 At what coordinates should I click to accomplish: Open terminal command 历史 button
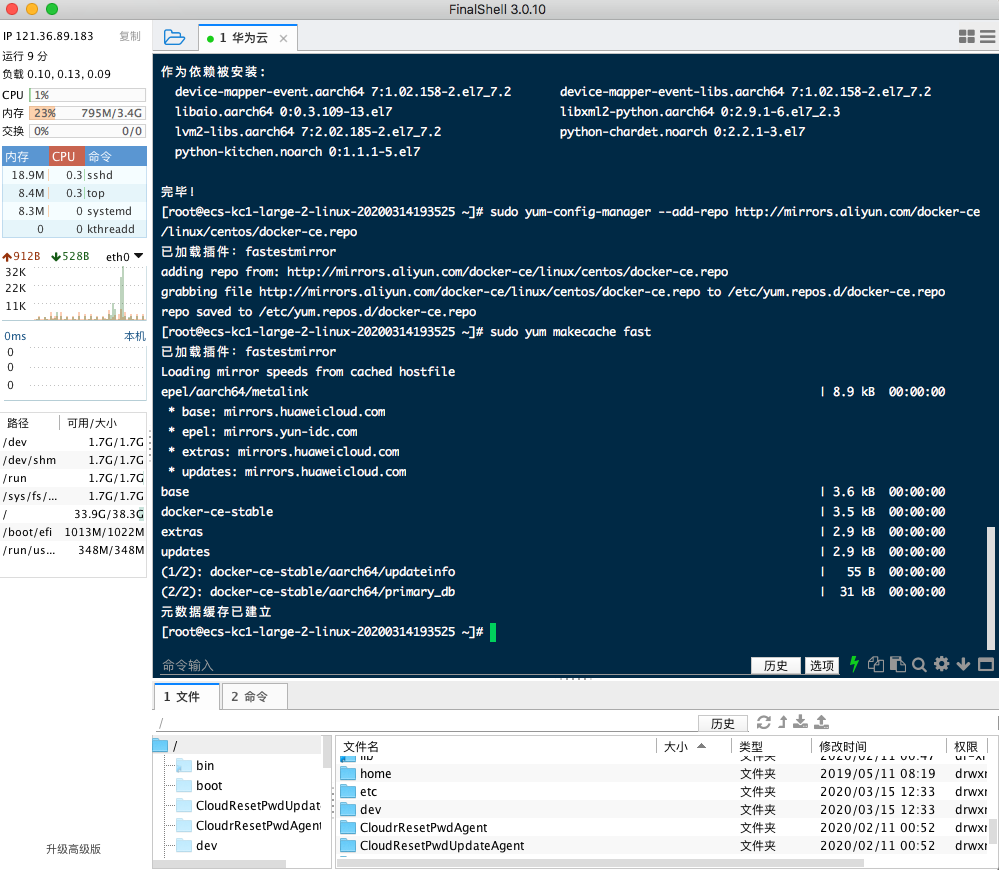coord(775,665)
